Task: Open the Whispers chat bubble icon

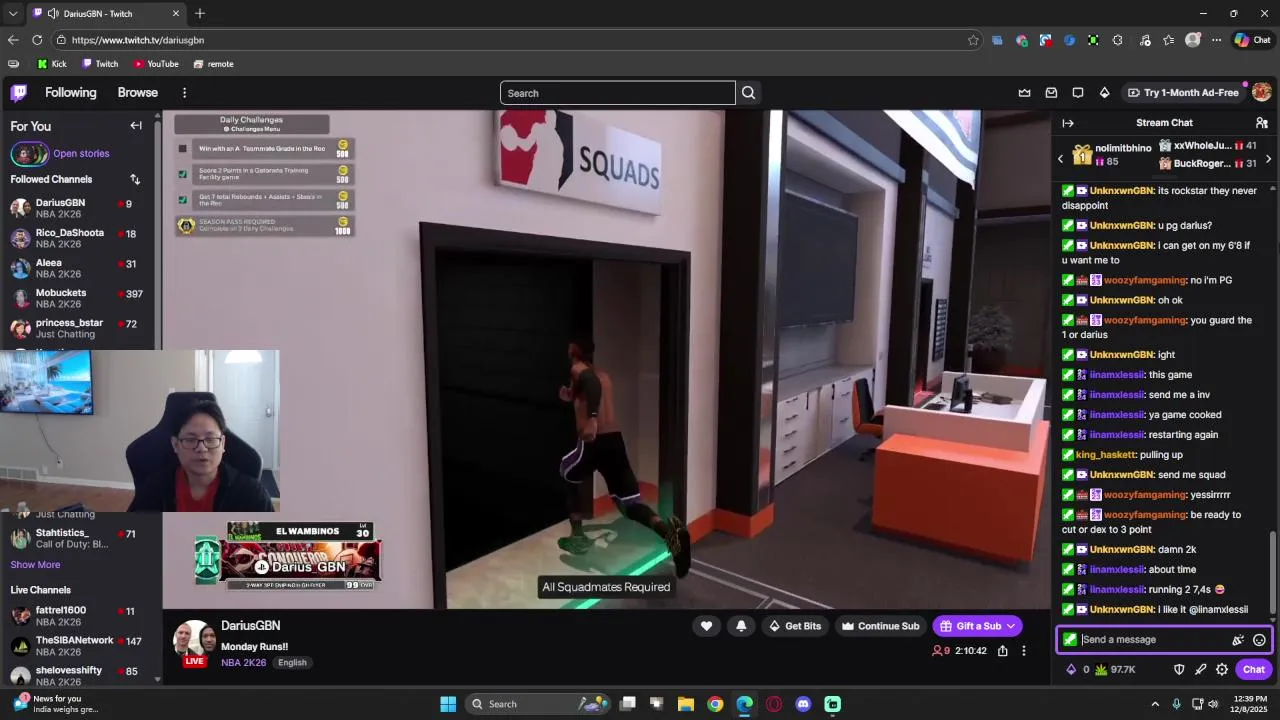Action: [x=1078, y=93]
